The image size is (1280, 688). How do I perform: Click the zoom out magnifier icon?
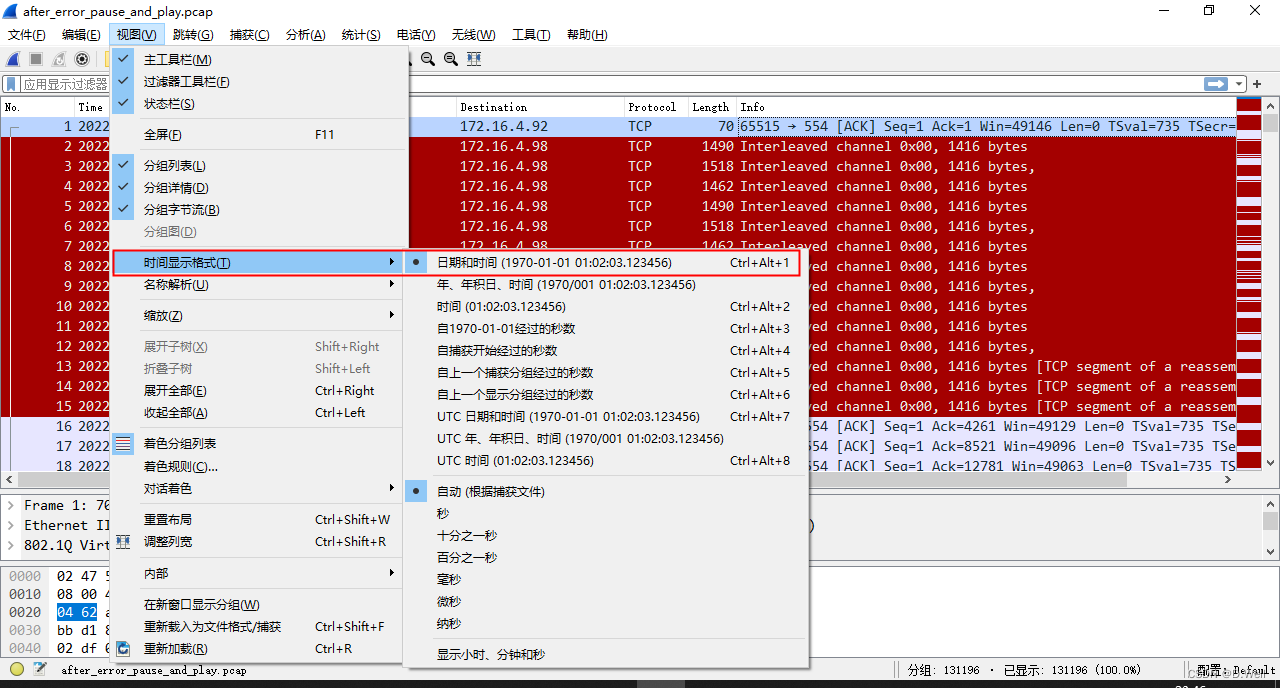click(429, 59)
